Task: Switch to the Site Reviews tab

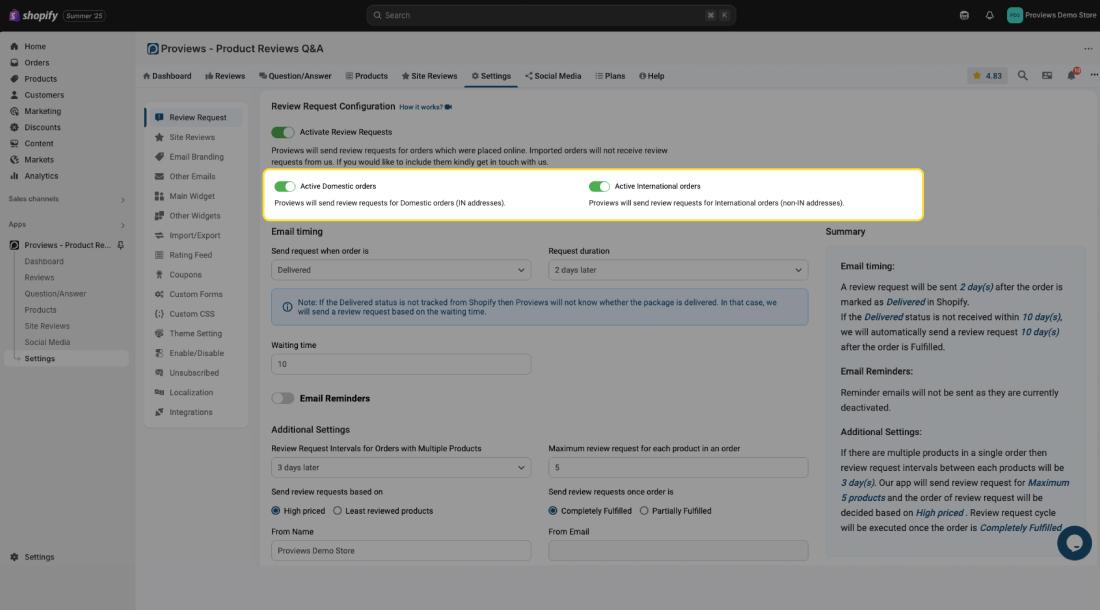Action: [x=429, y=76]
